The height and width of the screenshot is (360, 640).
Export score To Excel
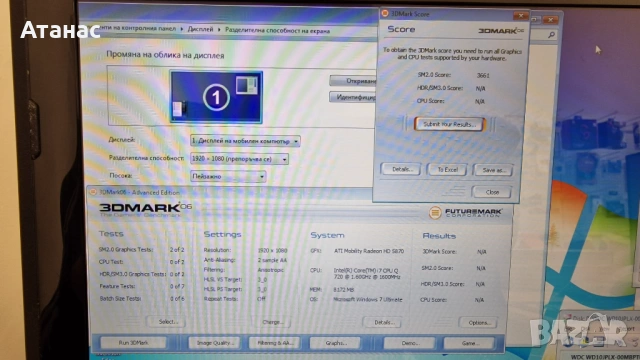pyautogui.click(x=447, y=169)
